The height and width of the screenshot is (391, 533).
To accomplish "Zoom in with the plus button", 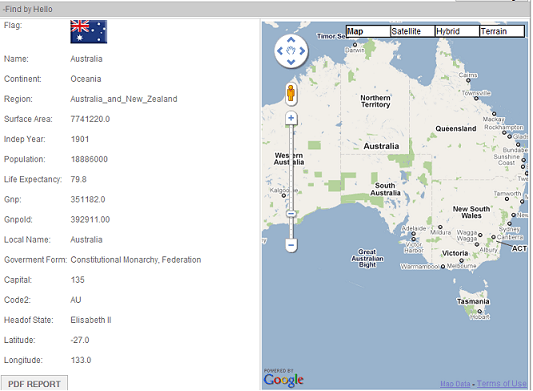I will tap(291, 118).
